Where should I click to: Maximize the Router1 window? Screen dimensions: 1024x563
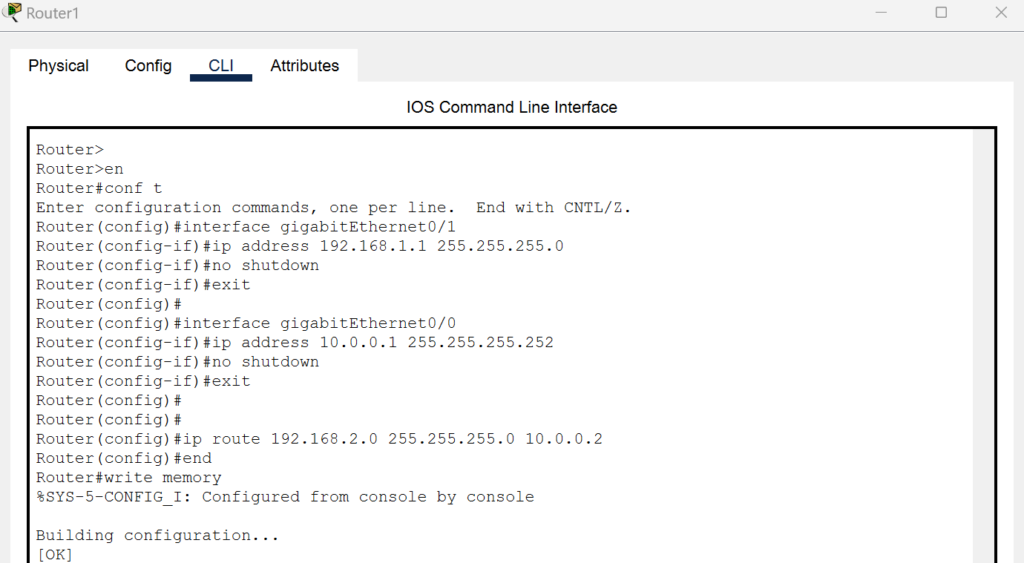pyautogui.click(x=941, y=12)
